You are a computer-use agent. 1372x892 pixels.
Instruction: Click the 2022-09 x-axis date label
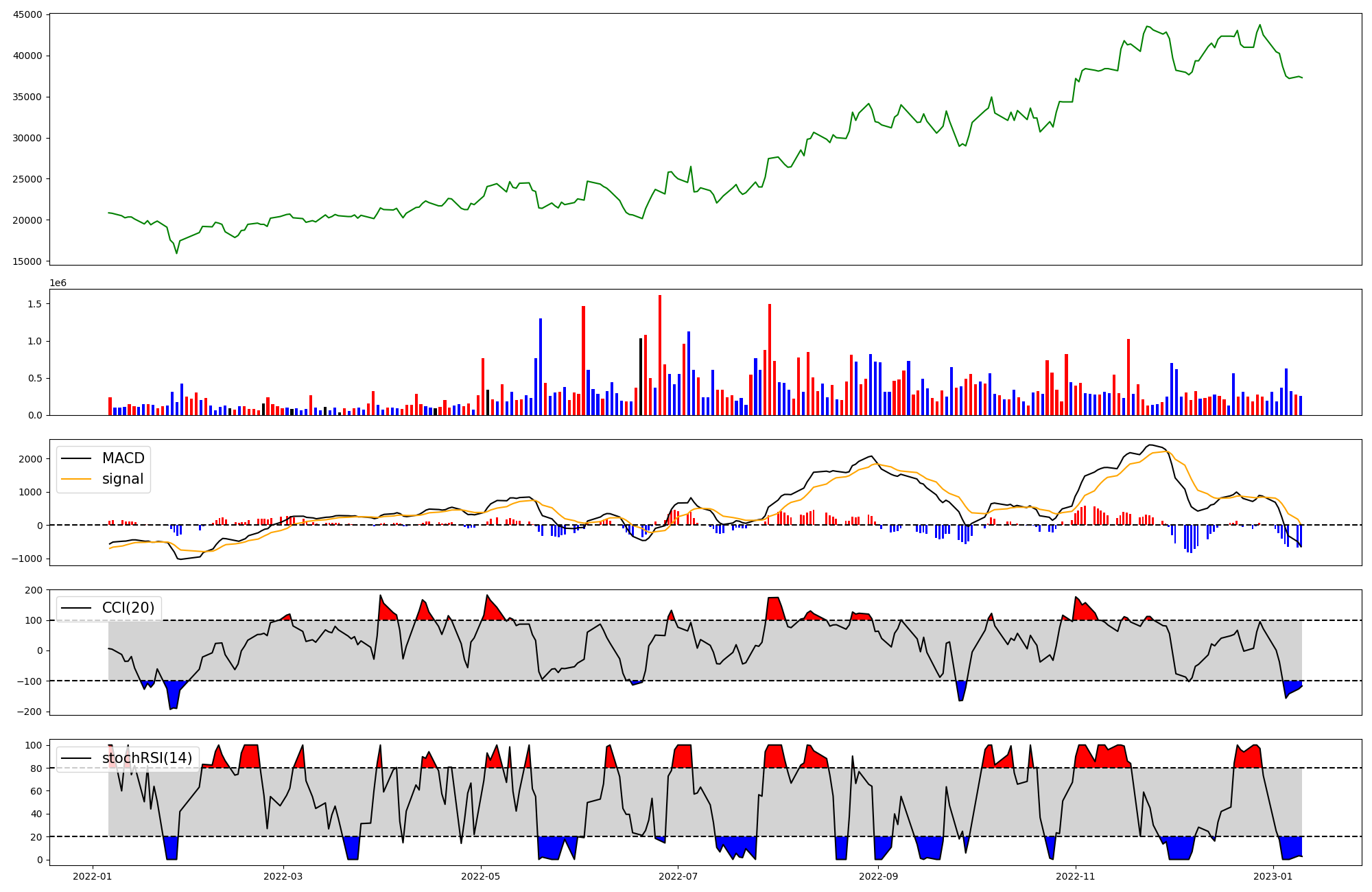point(878,876)
